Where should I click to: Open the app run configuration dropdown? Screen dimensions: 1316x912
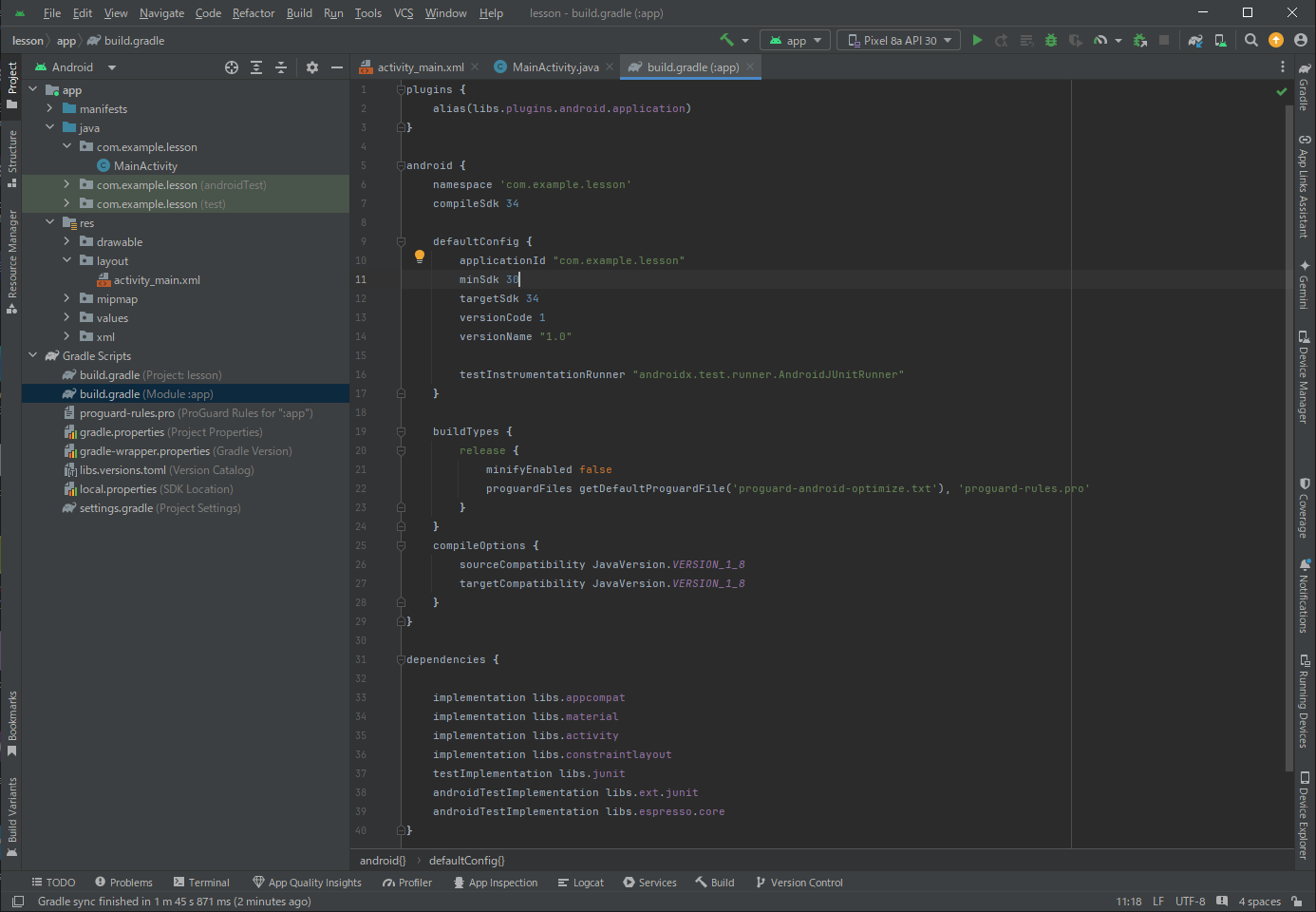[x=796, y=40]
